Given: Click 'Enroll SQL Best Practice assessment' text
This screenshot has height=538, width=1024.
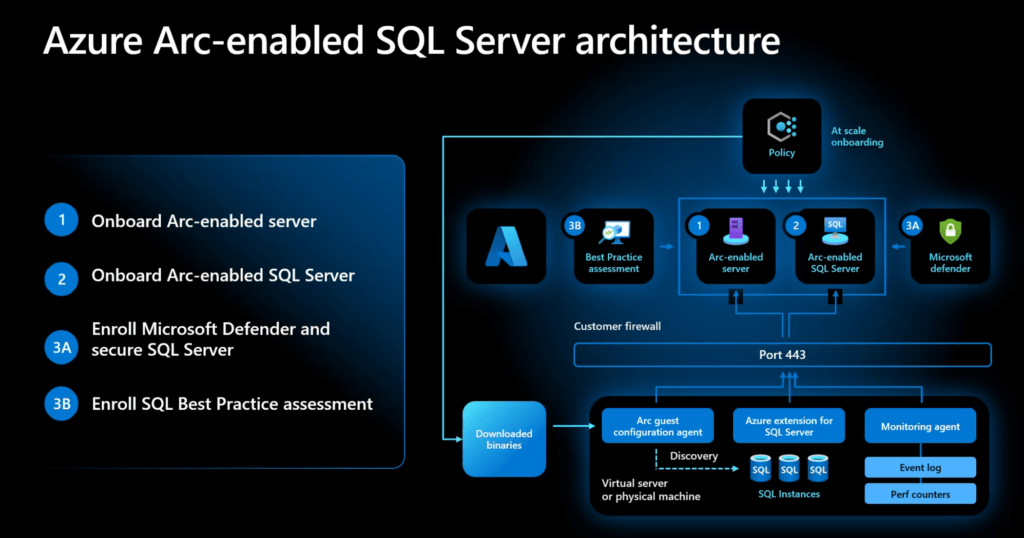Looking at the screenshot, I should pos(232,404).
